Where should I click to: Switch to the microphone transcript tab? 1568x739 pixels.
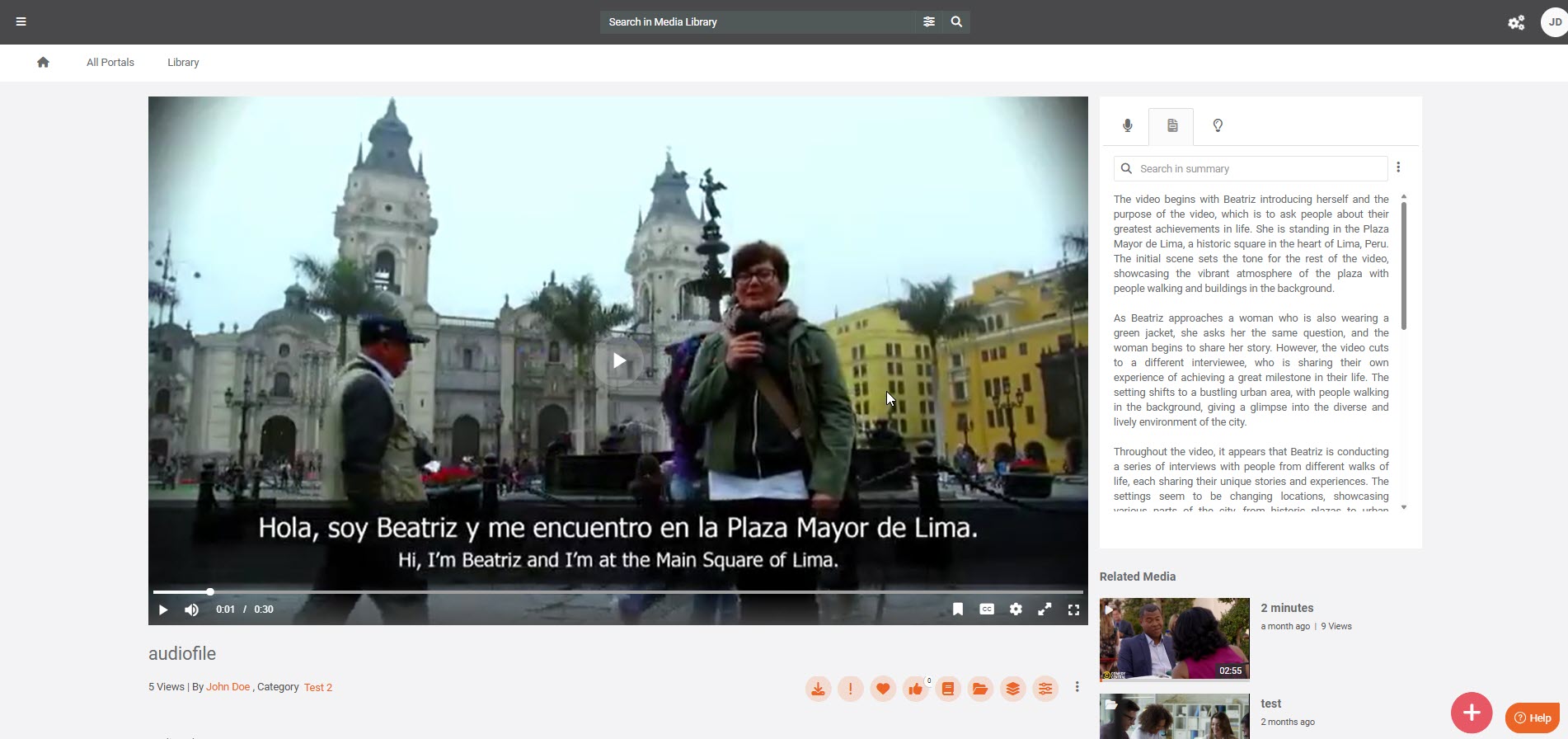pyautogui.click(x=1127, y=125)
